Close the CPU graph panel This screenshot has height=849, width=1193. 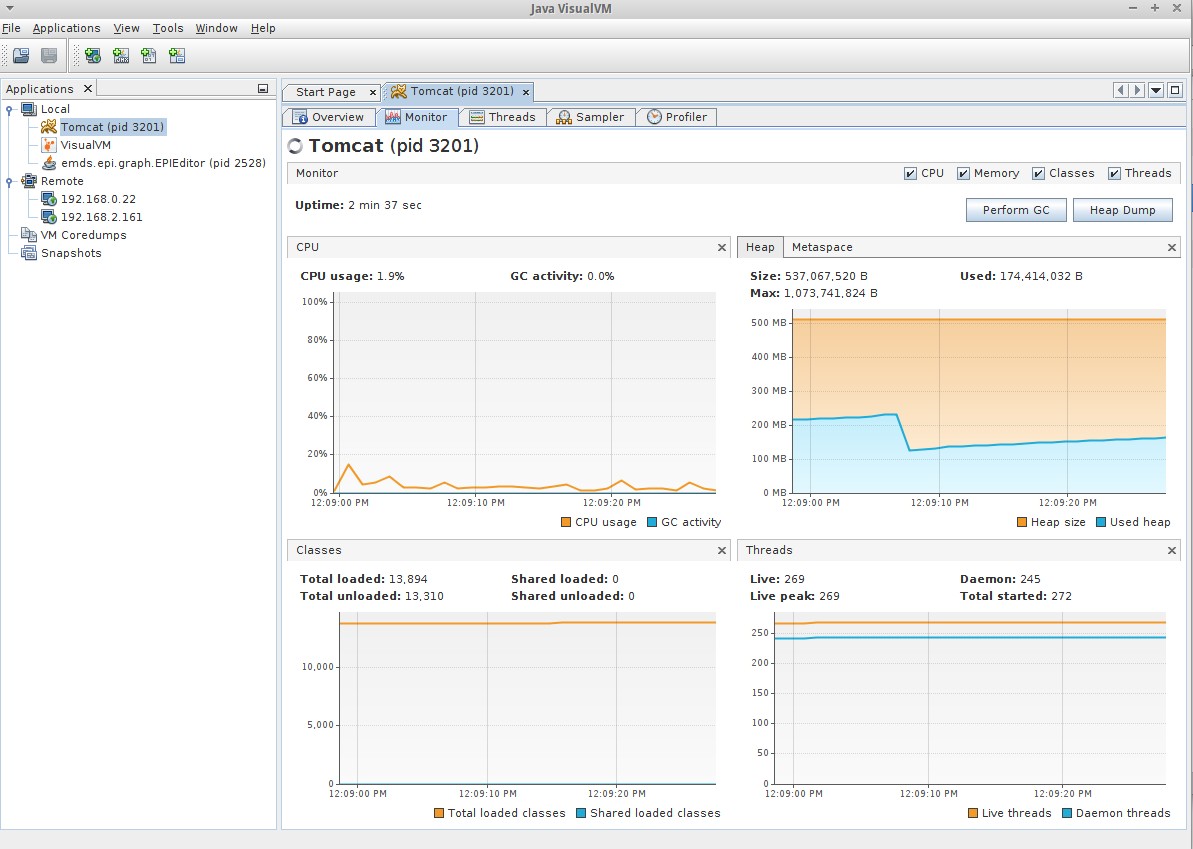point(722,247)
